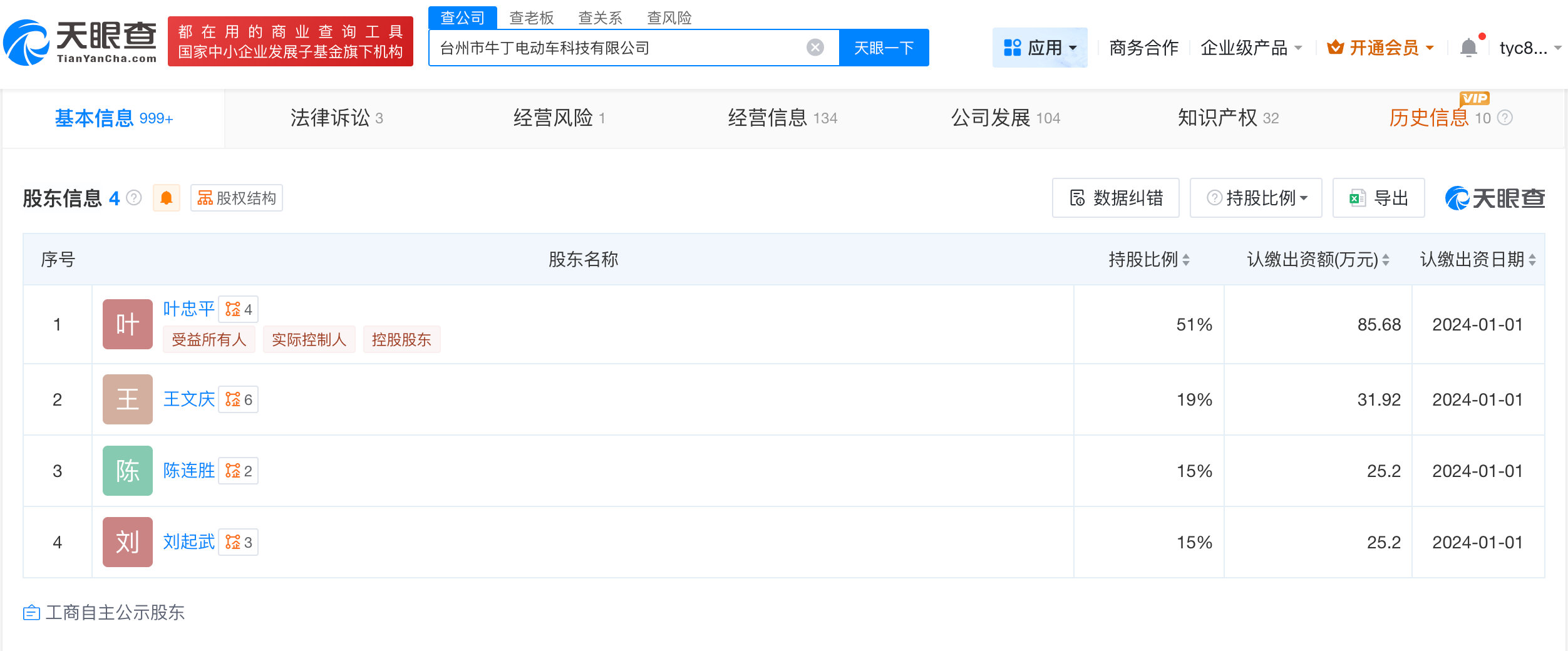The image size is (1568, 651).
Task: Switch to 查老板 search tab
Action: (x=532, y=18)
